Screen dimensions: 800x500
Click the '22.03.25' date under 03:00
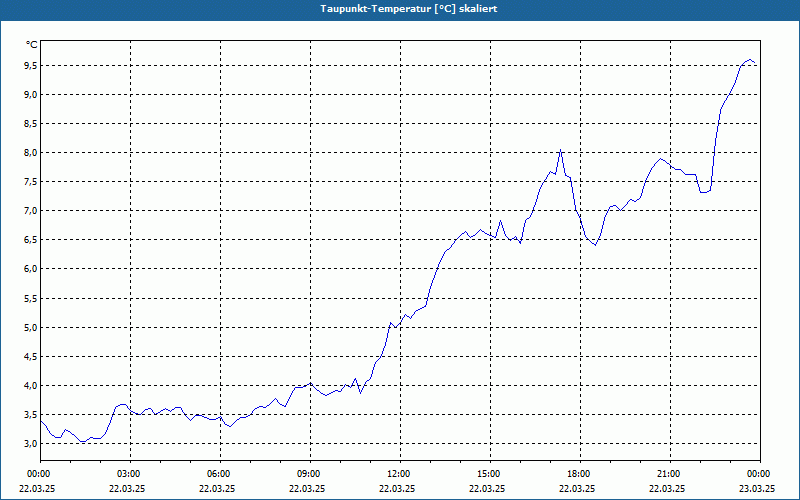(127, 488)
